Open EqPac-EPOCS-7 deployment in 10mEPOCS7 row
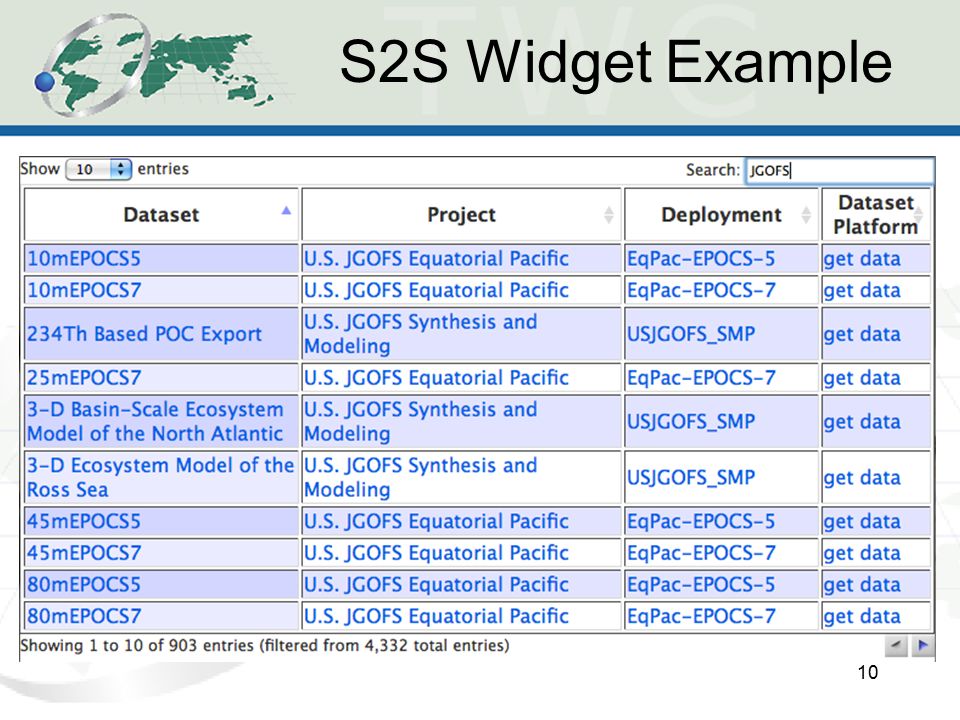The image size is (960, 720). [701, 290]
